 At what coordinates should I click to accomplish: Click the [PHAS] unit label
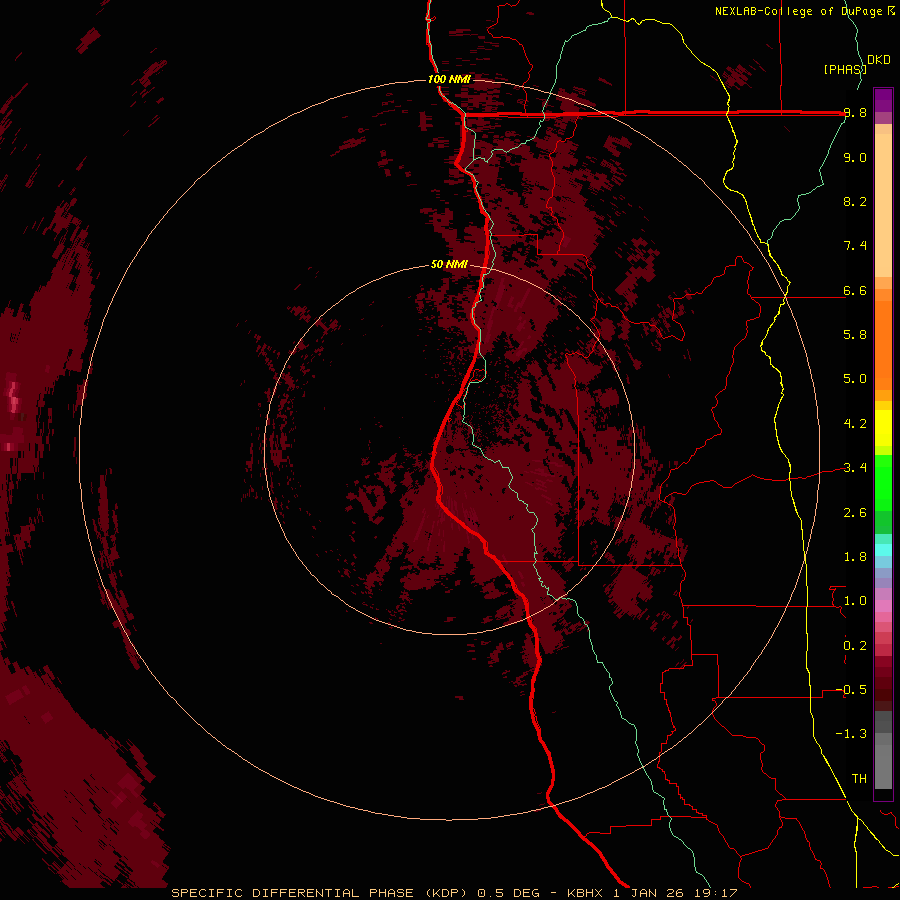845,69
